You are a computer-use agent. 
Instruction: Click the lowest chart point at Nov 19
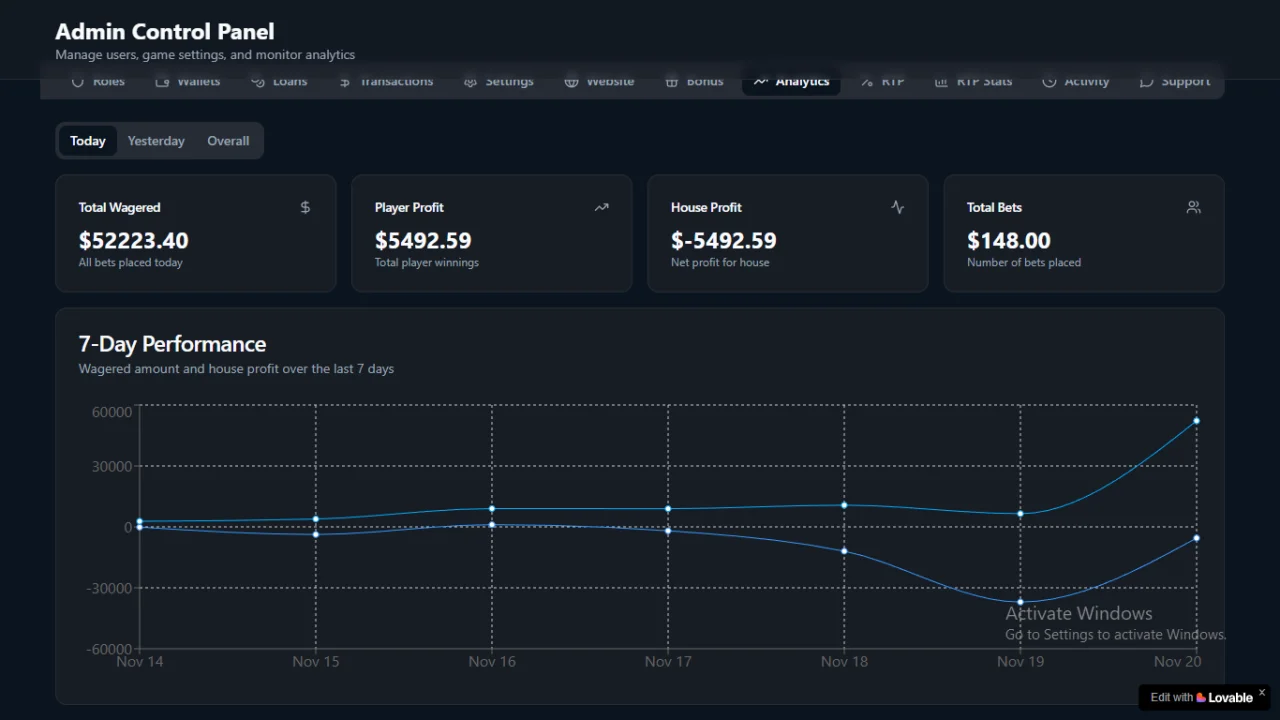pyautogui.click(x=1020, y=602)
